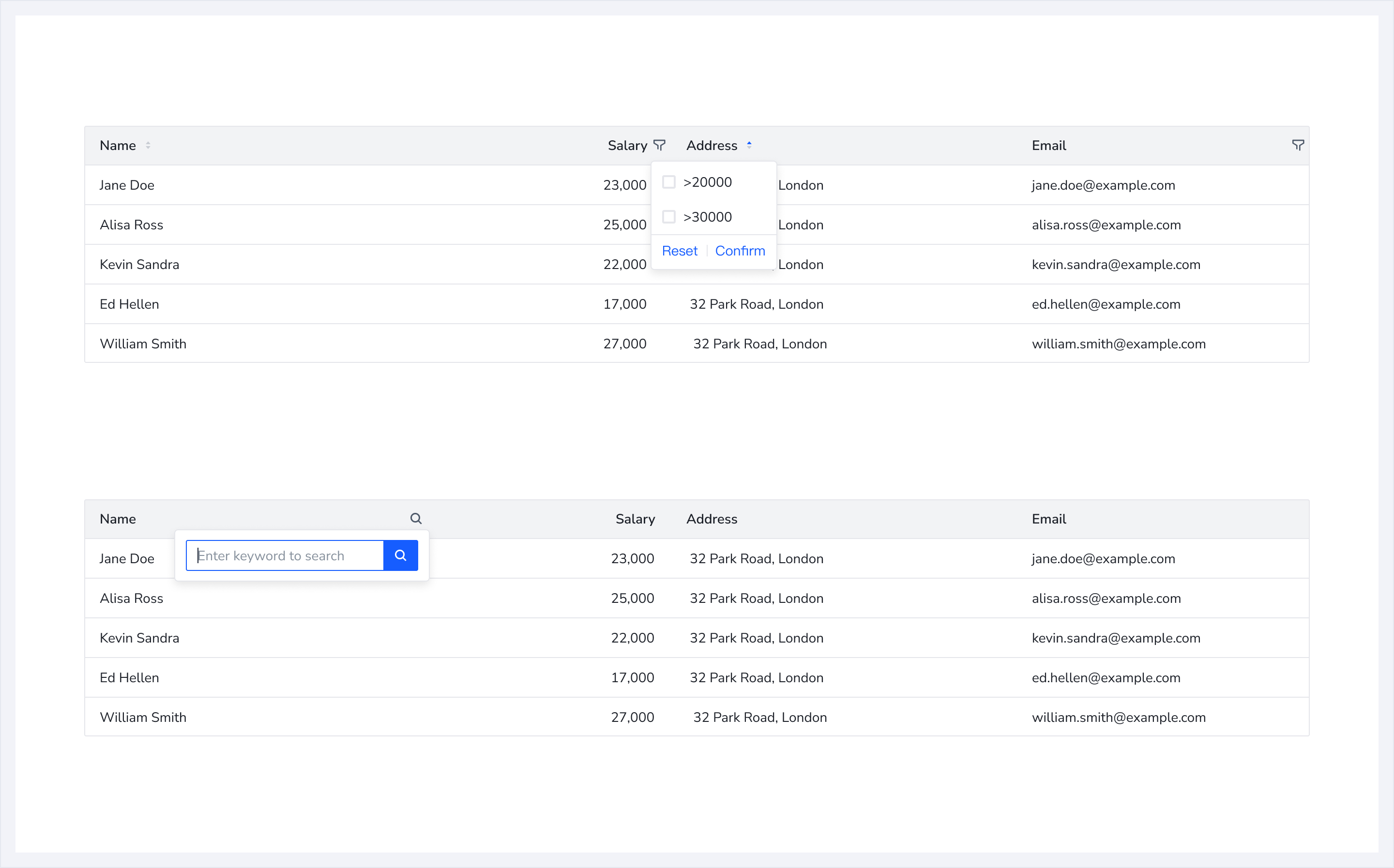Click william.smith@example.com in first table
1394x868 pixels.
coord(1119,344)
